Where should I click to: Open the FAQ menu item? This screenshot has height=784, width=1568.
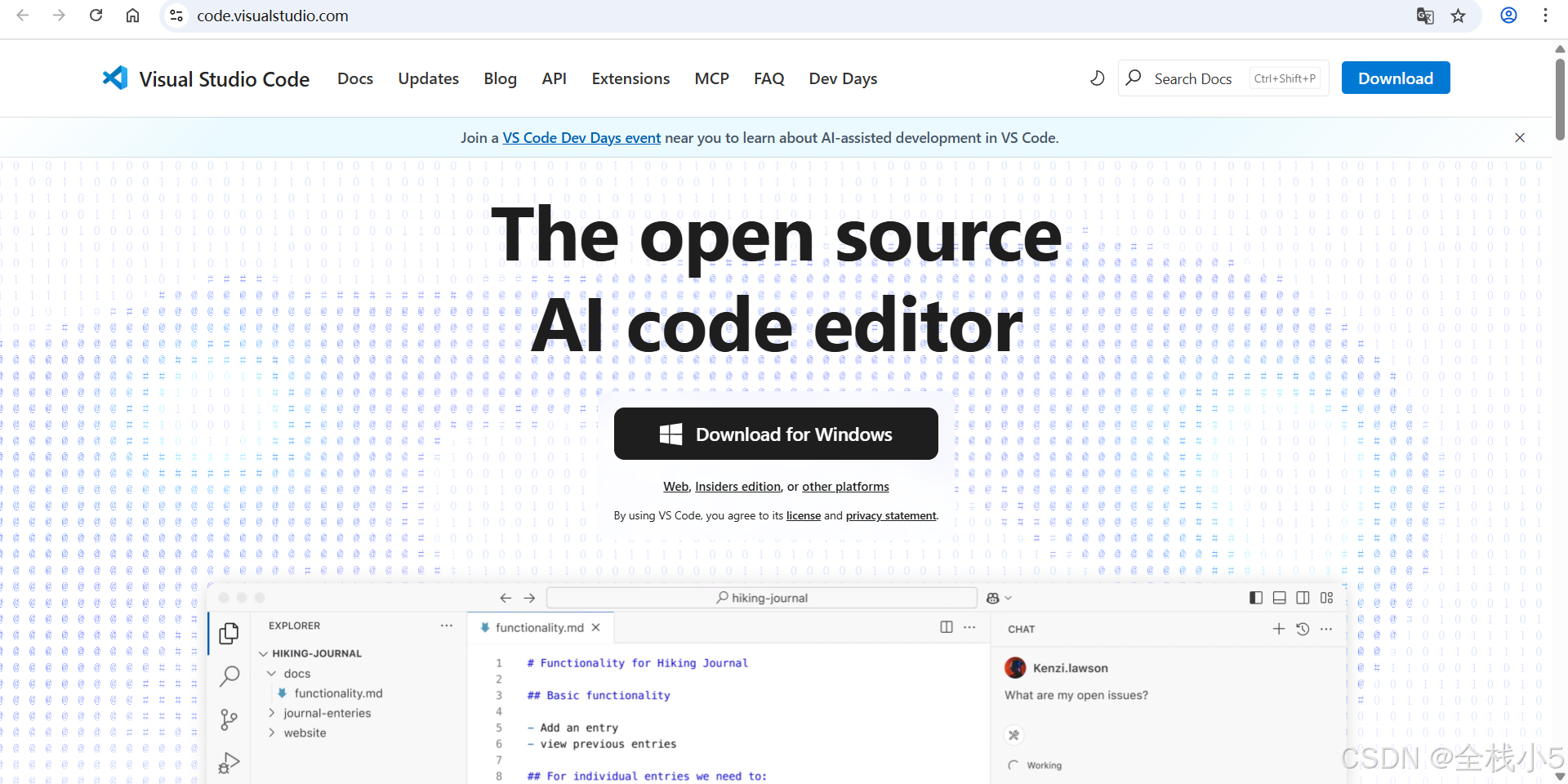pos(769,78)
